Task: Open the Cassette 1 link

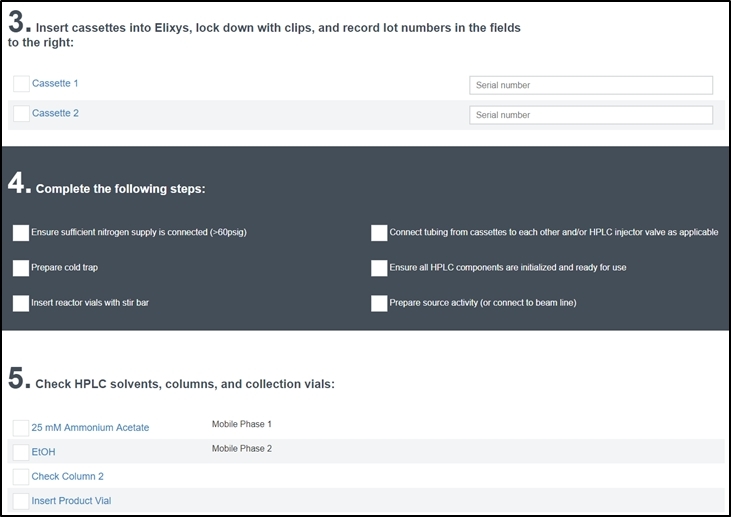Action: coord(55,83)
